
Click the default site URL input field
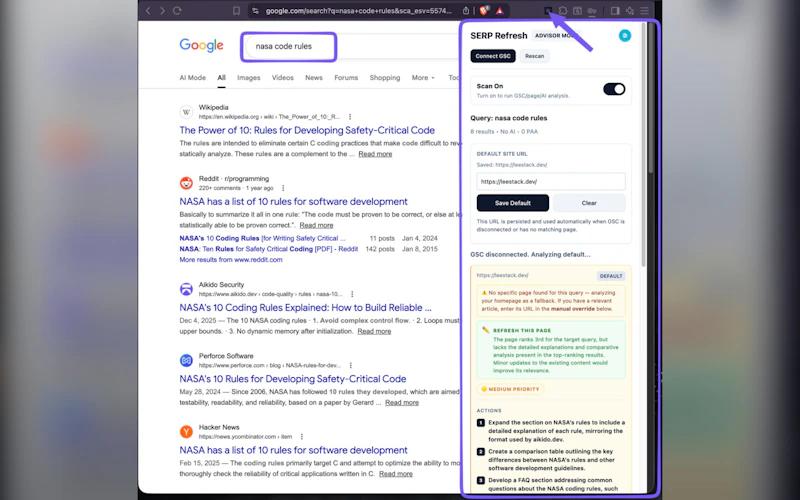pyautogui.click(x=551, y=182)
